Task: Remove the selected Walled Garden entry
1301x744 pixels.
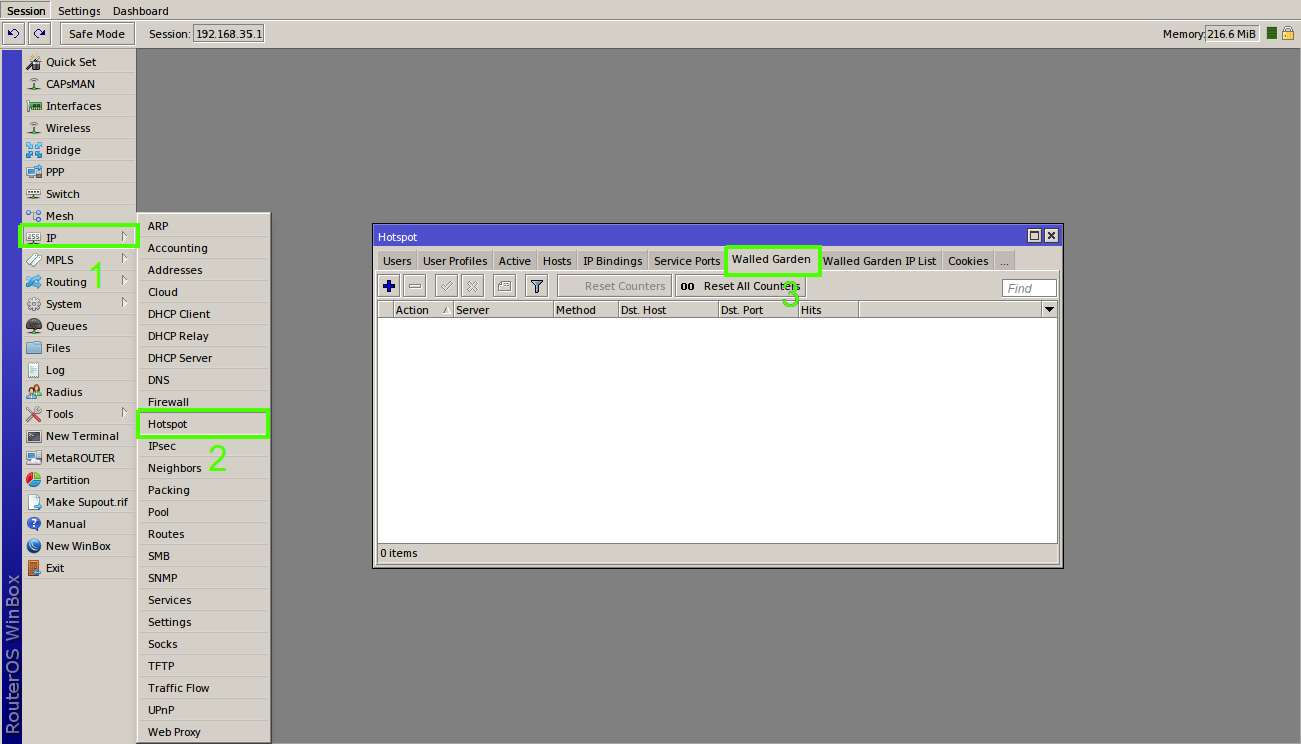Action: [x=414, y=285]
